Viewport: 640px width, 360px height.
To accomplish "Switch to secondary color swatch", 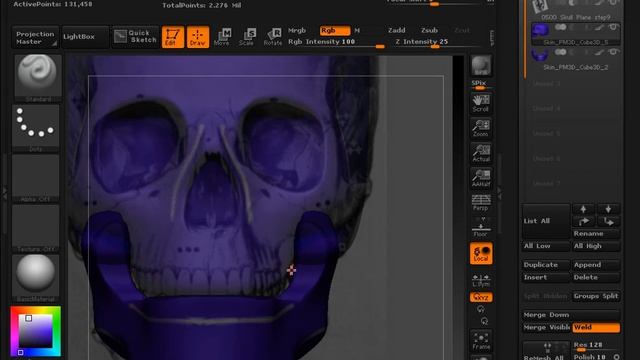I will coord(20,352).
